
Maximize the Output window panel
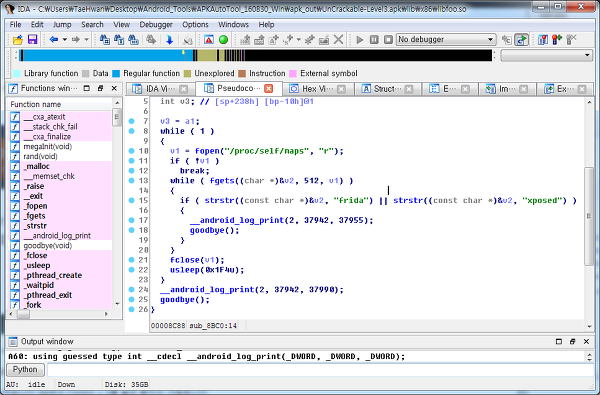click(x=559, y=341)
